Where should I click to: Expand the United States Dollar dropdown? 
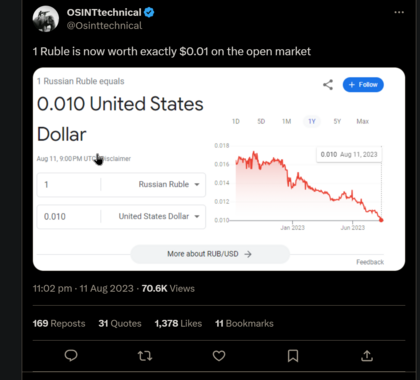click(159, 216)
